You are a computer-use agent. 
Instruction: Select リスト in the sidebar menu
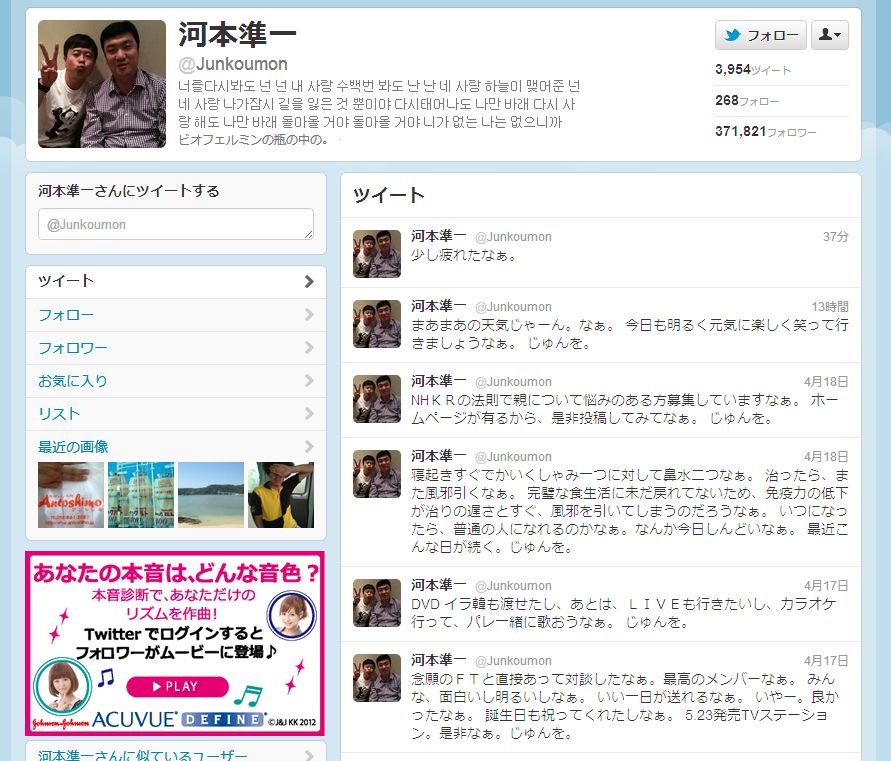[x=176, y=414]
